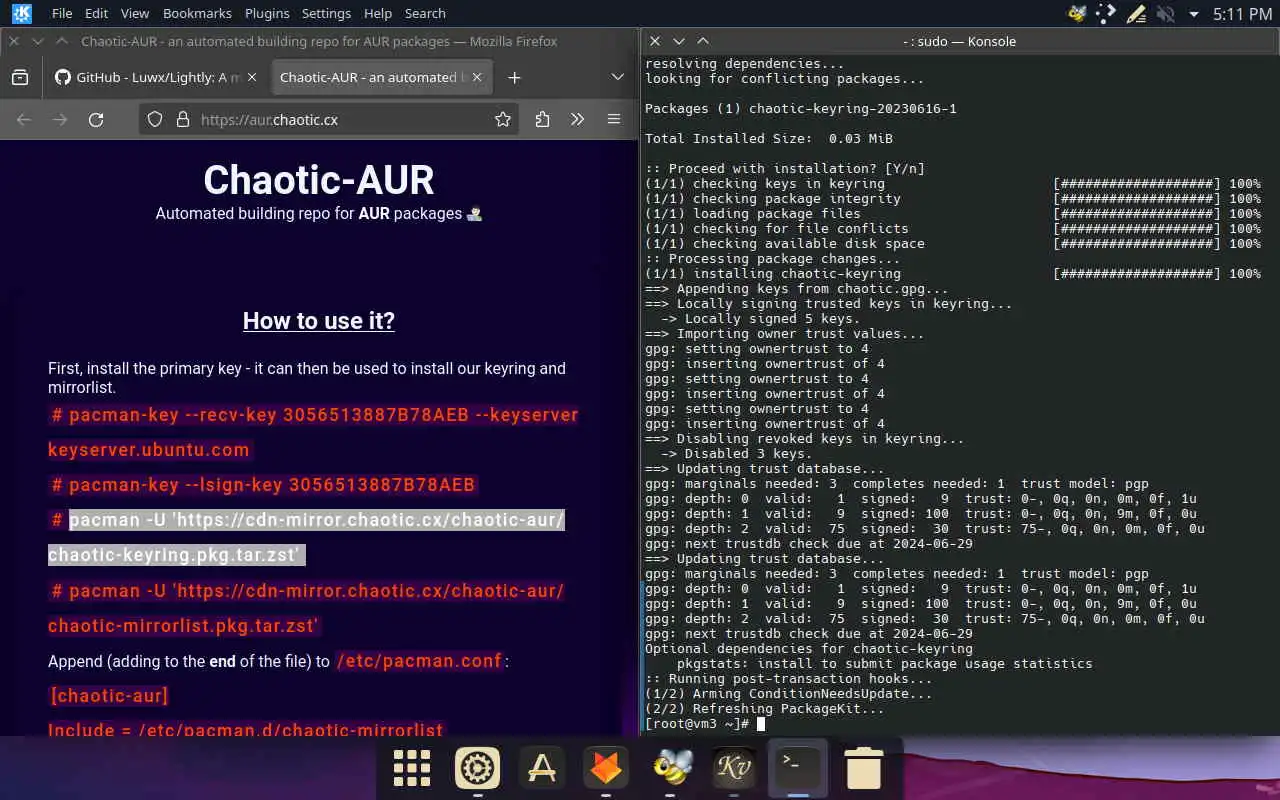Click the Search item in top bar
Screen dimensions: 1280x800
(x=425, y=13)
